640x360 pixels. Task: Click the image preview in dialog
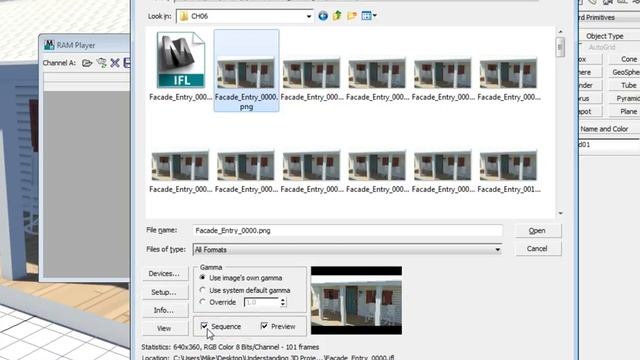click(x=356, y=300)
